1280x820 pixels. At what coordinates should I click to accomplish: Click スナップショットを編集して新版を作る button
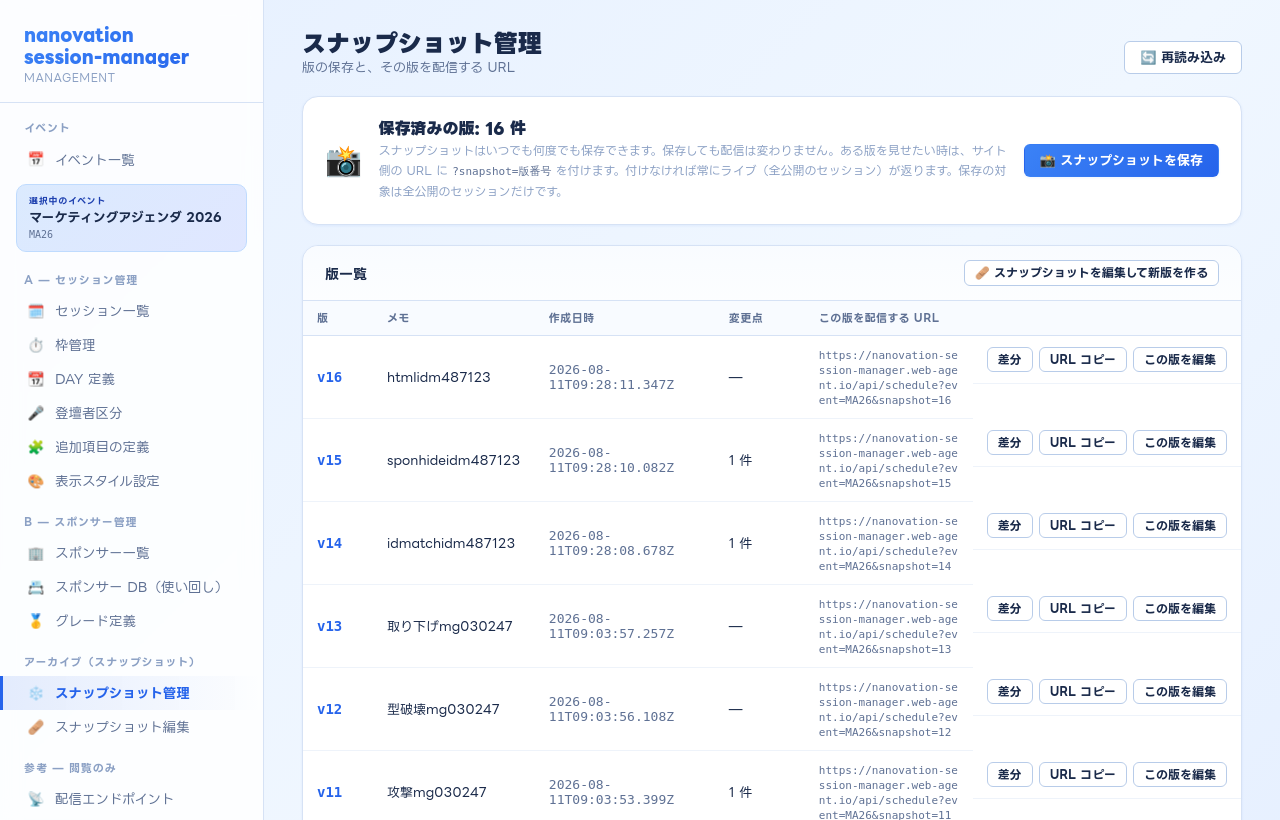point(1091,273)
